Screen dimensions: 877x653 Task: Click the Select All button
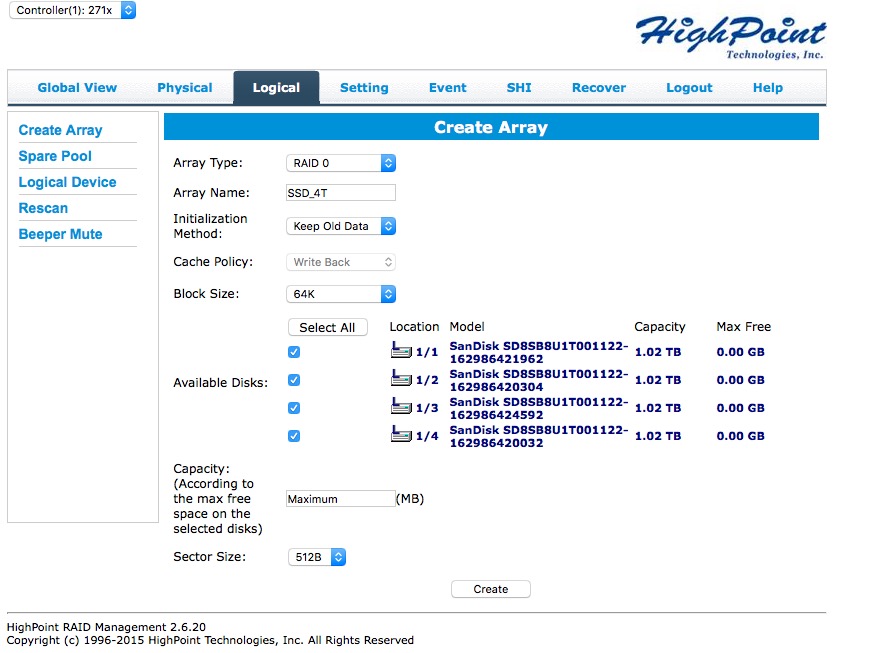pos(327,327)
